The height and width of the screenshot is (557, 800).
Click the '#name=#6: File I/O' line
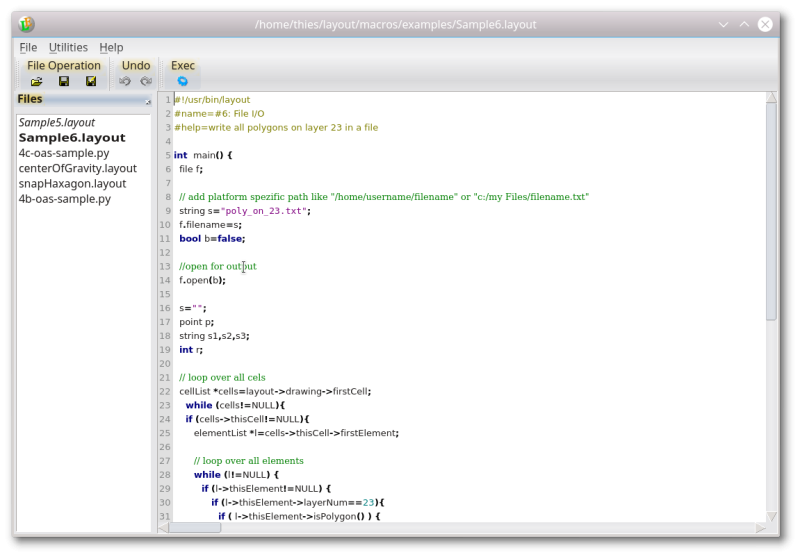[x=219, y=113]
